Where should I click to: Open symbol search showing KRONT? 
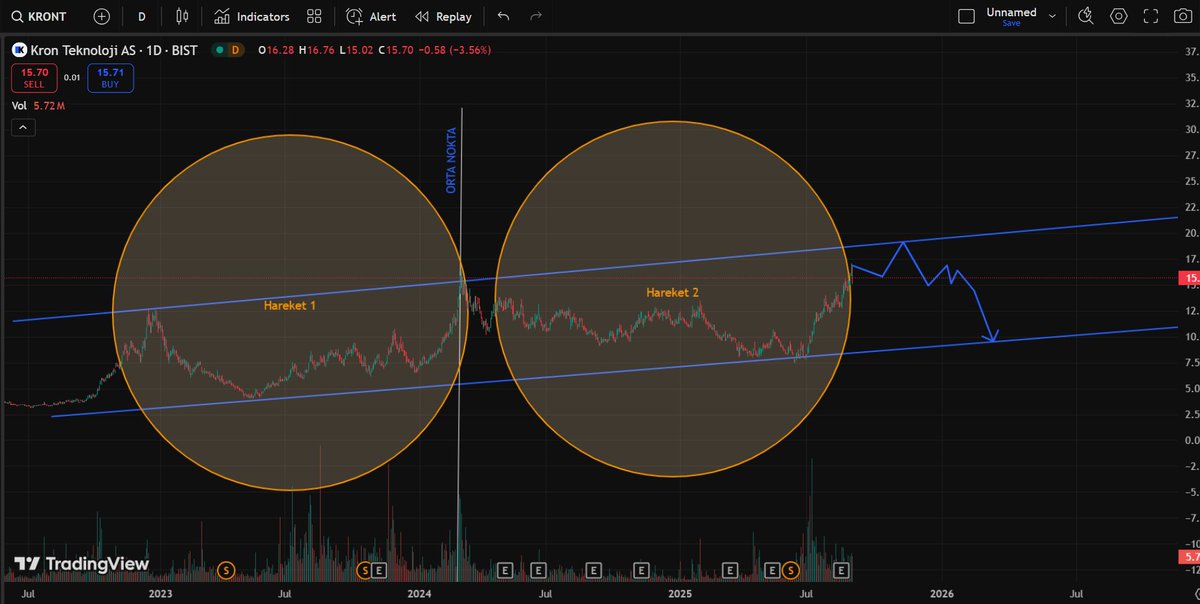(x=41, y=16)
